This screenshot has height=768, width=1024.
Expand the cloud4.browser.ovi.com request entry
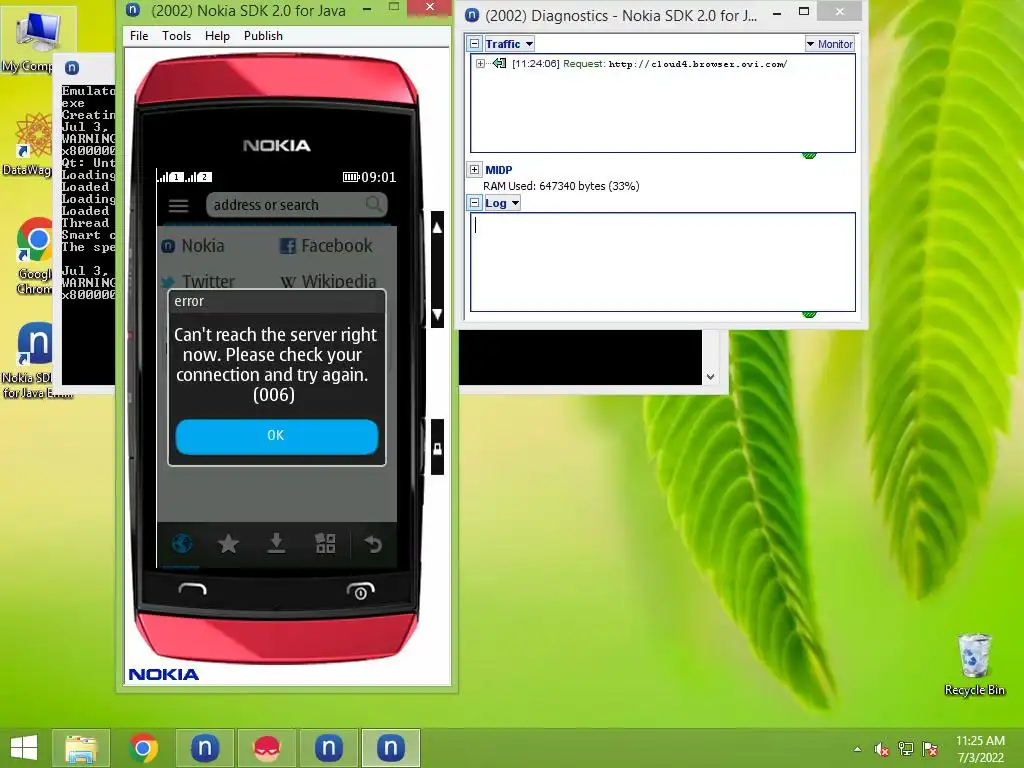pyautogui.click(x=480, y=63)
